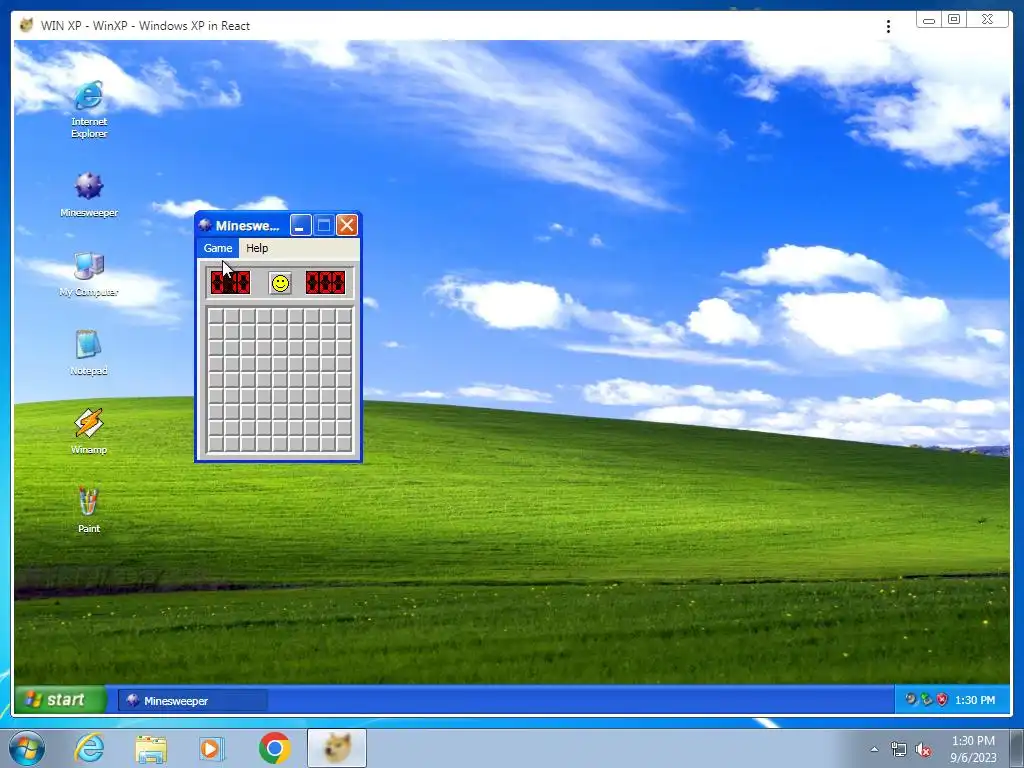
Task: Show hidden icons arrow in Windows 7 tray
Action: [874, 749]
